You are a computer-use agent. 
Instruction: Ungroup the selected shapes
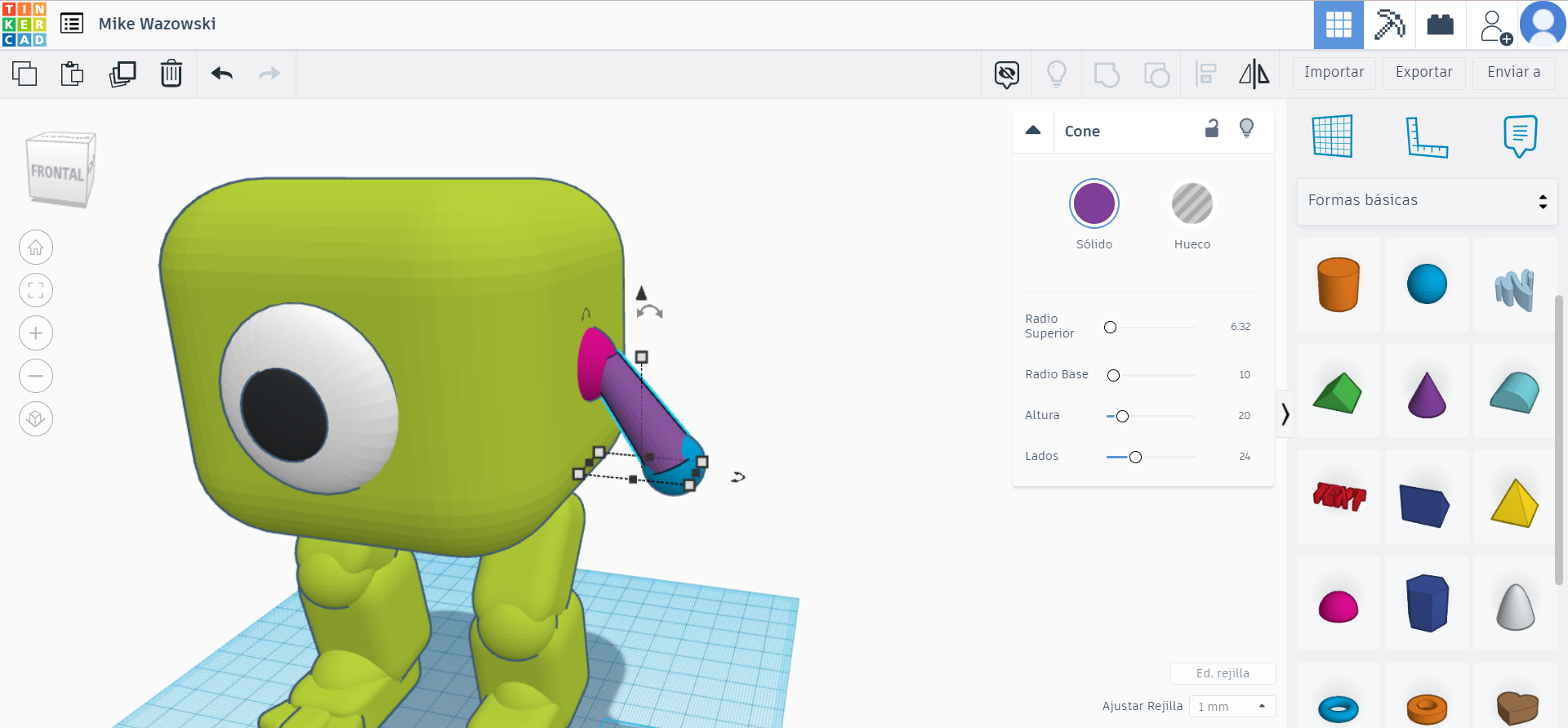point(1156,74)
